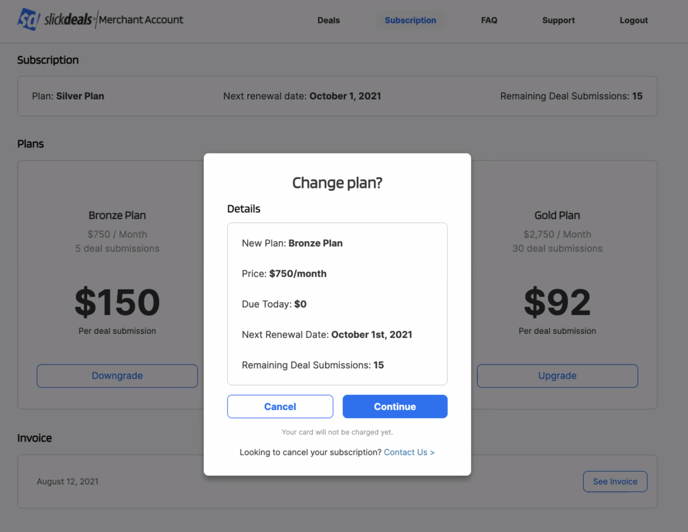Click the "Change plan?" dialog heading
Viewport: 688px width, 532px height.
pyautogui.click(x=337, y=183)
